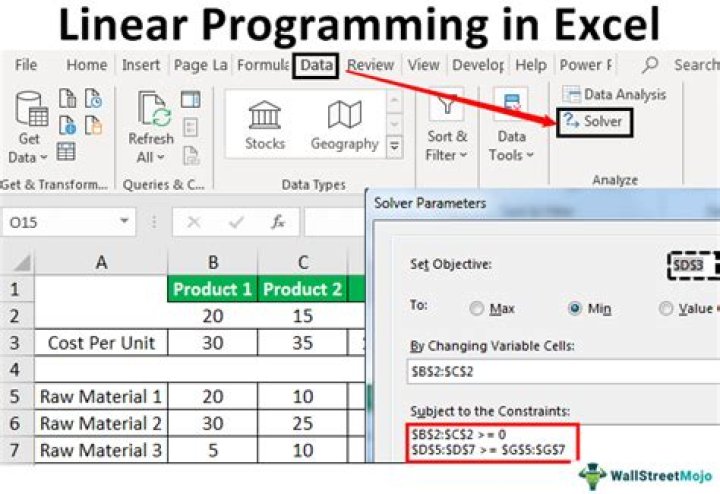Expand the Data Tools dropdown
The image size is (720, 494).
click(x=530, y=155)
